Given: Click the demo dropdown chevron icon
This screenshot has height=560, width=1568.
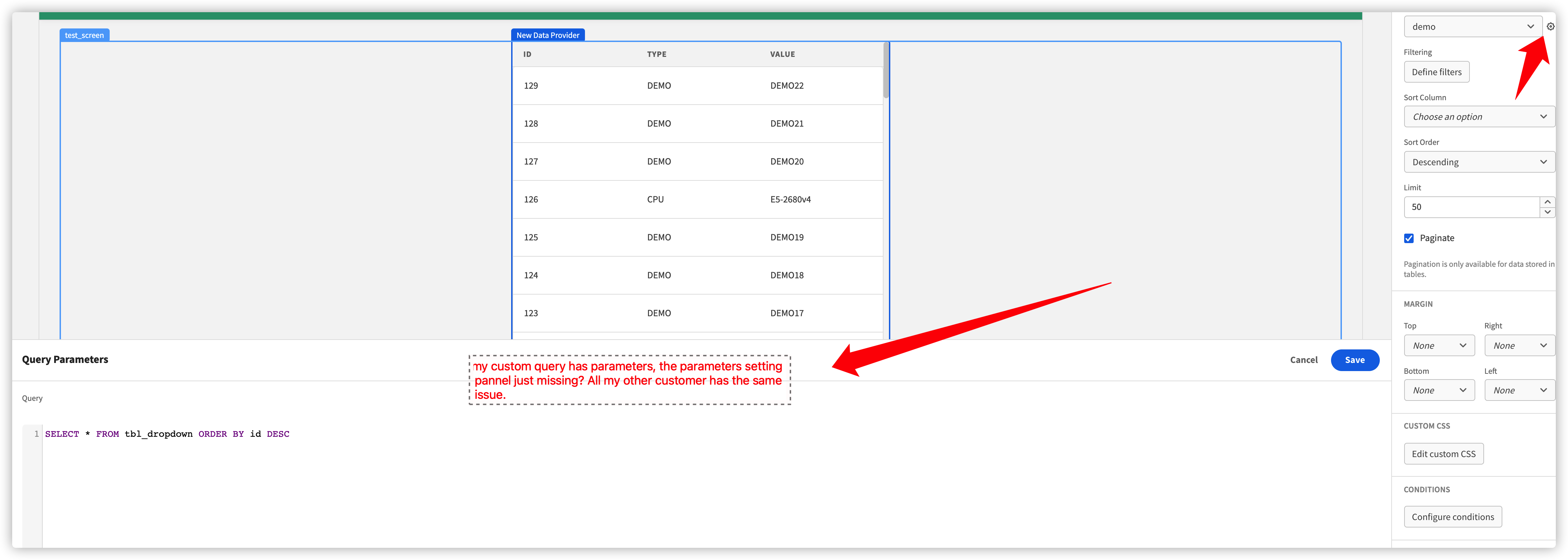Looking at the screenshot, I should click(x=1531, y=26).
